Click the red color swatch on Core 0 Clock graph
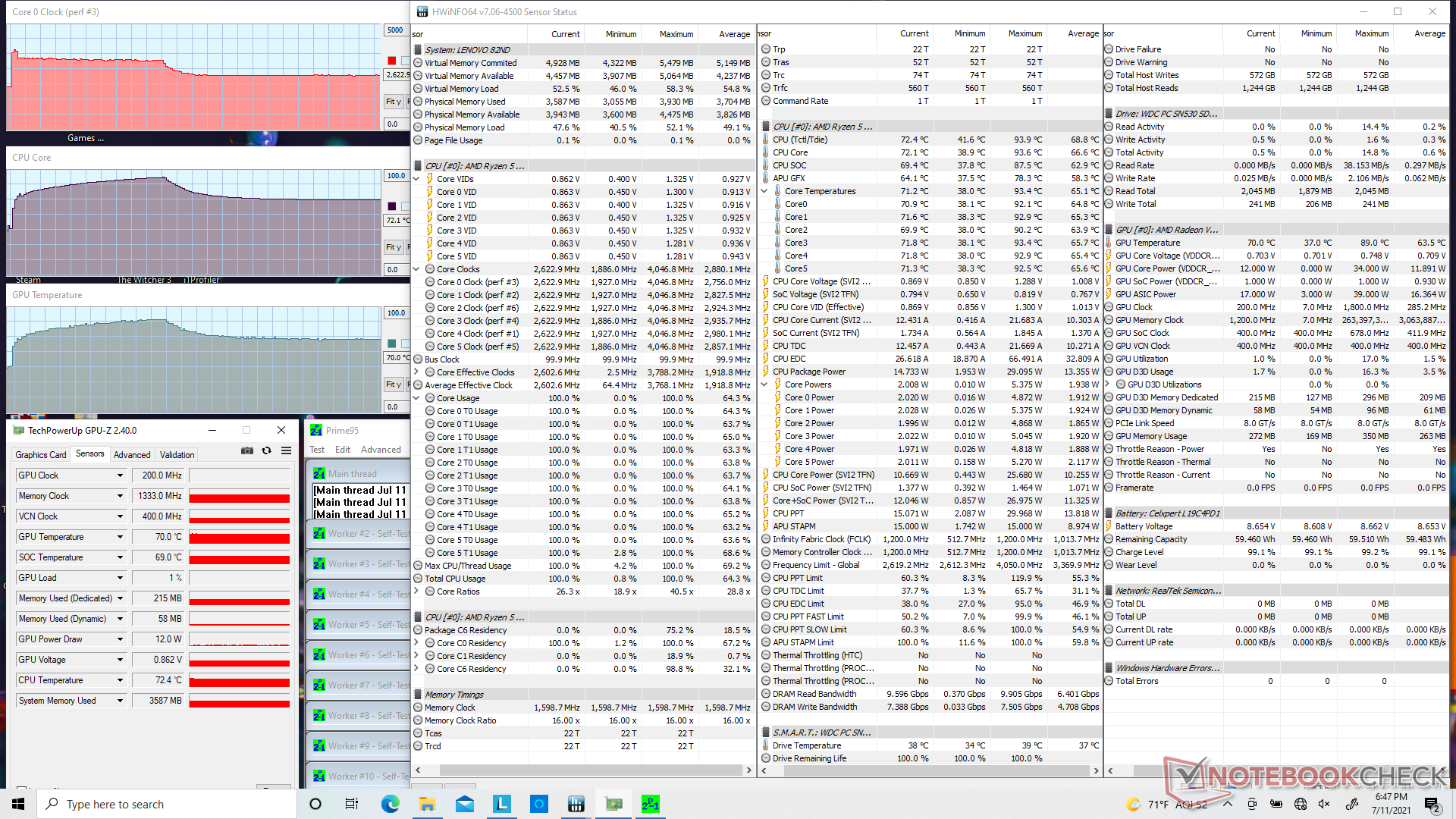This screenshot has height=819, width=1456. click(392, 61)
